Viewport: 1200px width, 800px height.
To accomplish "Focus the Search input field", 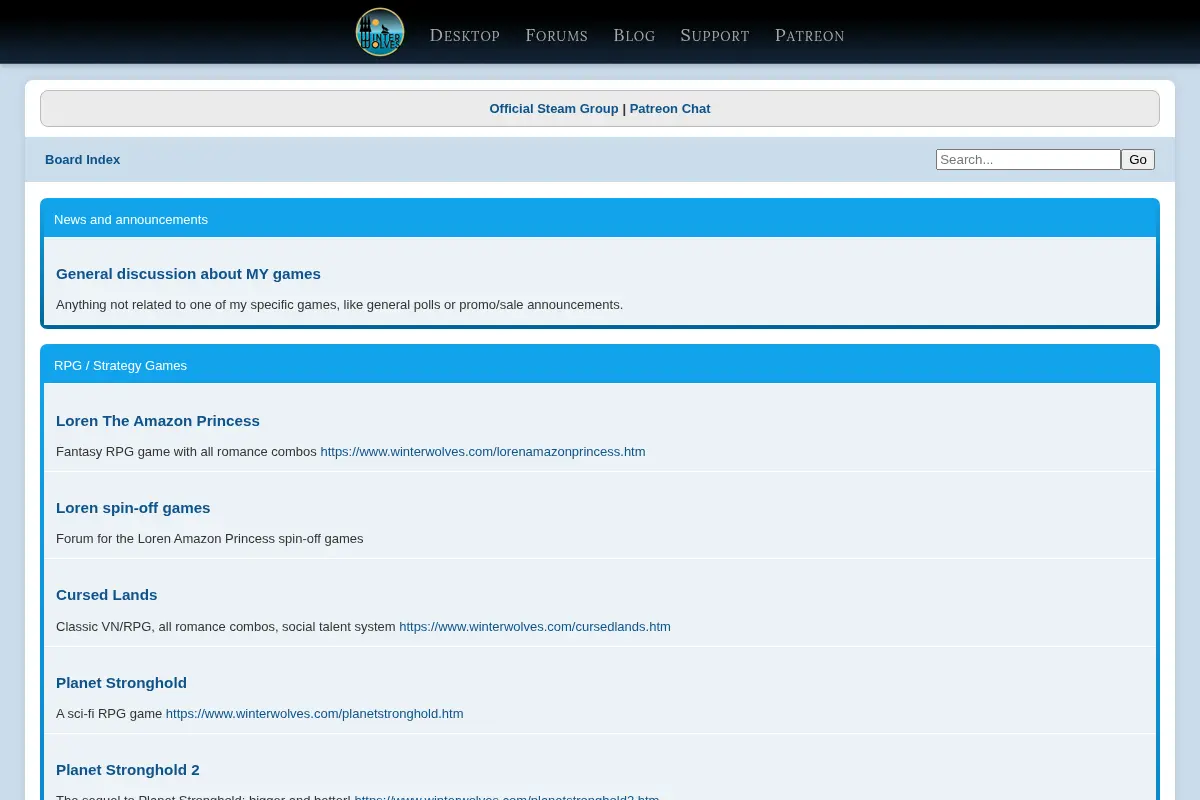I will point(1028,160).
